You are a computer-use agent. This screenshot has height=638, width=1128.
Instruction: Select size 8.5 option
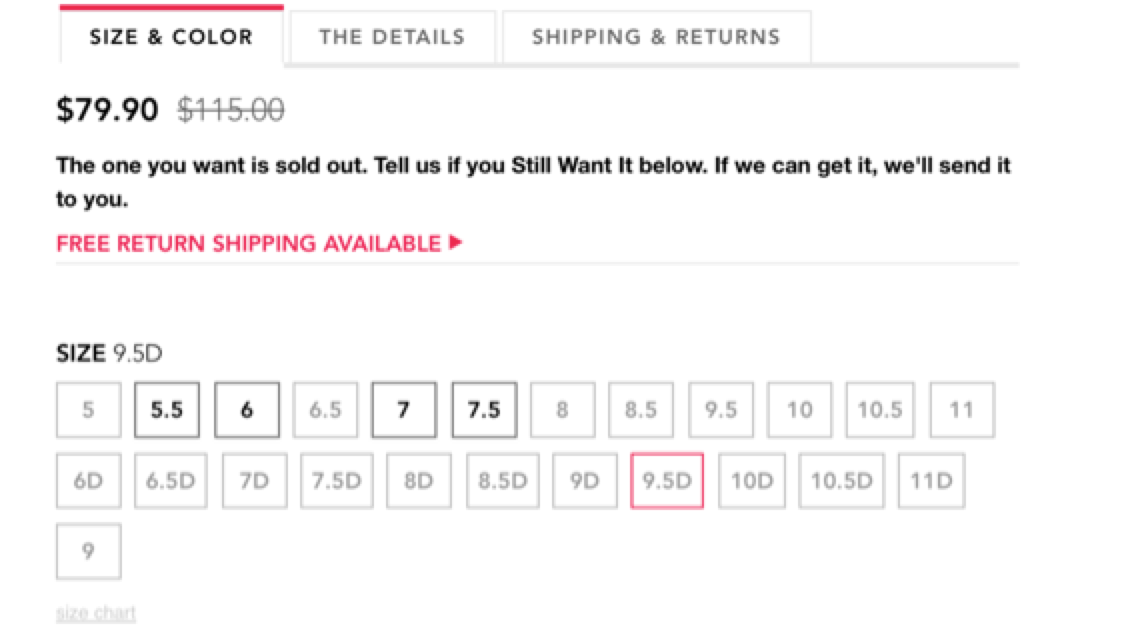[x=641, y=410]
